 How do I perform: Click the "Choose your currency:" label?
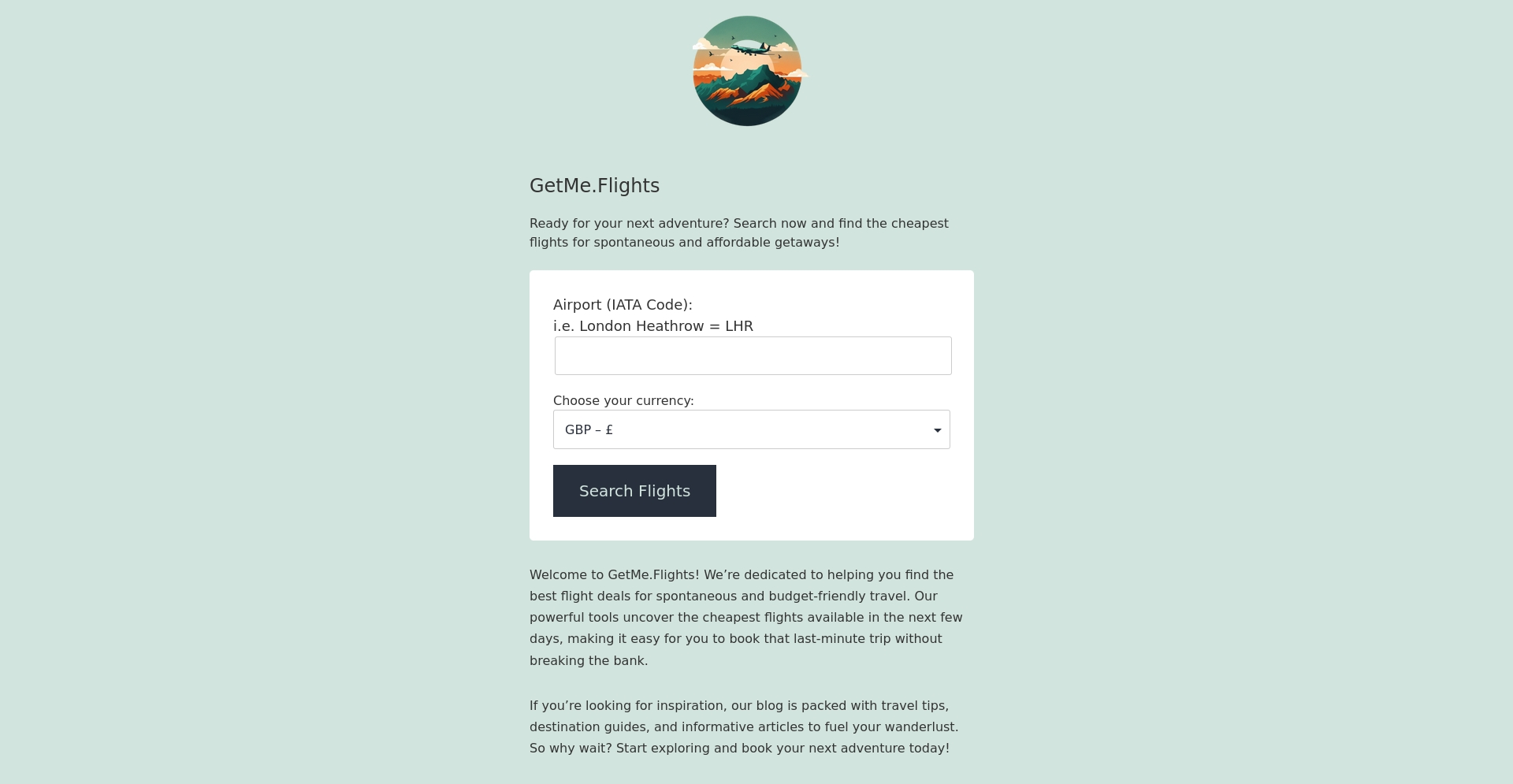[x=623, y=401]
